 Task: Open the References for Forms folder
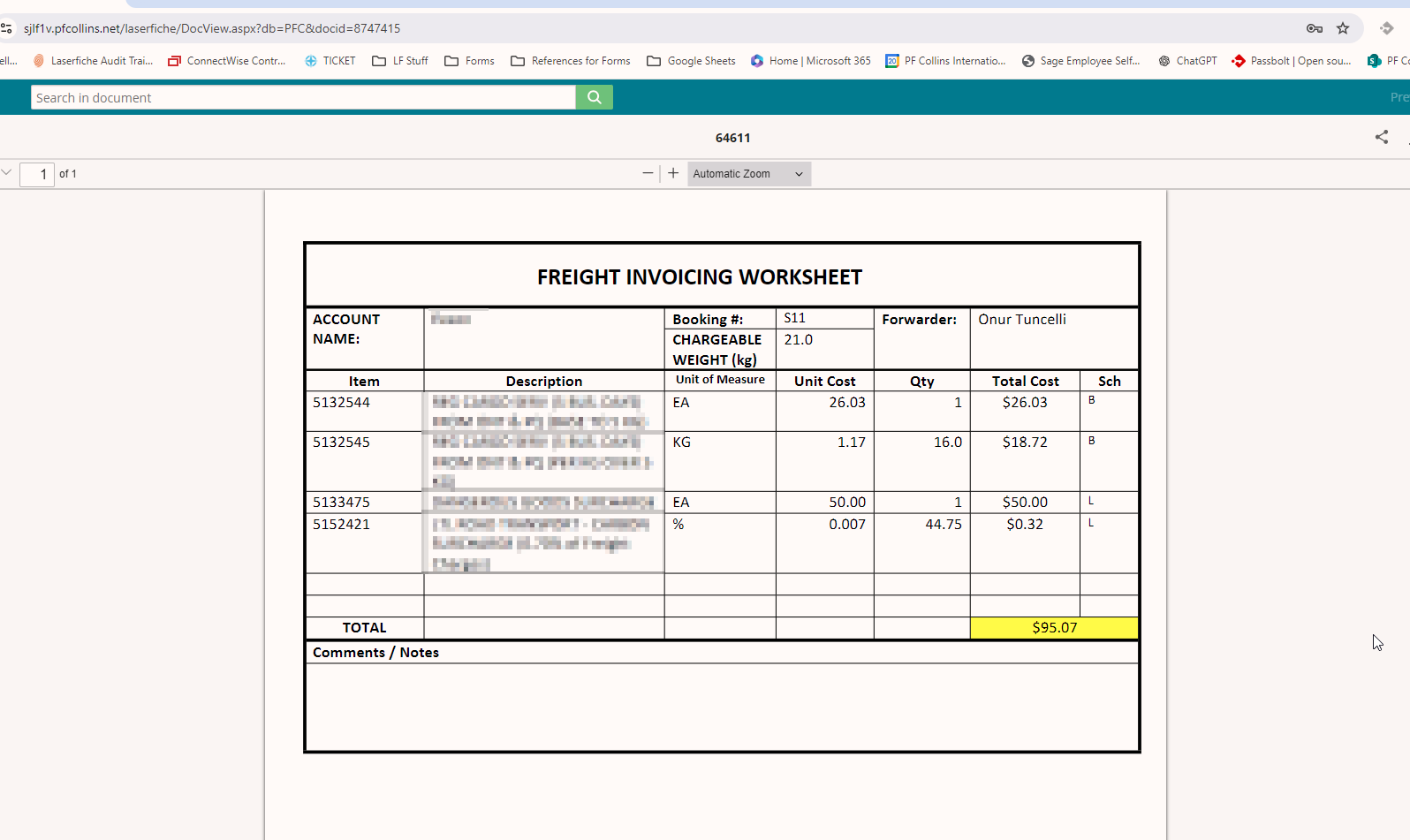(x=571, y=61)
